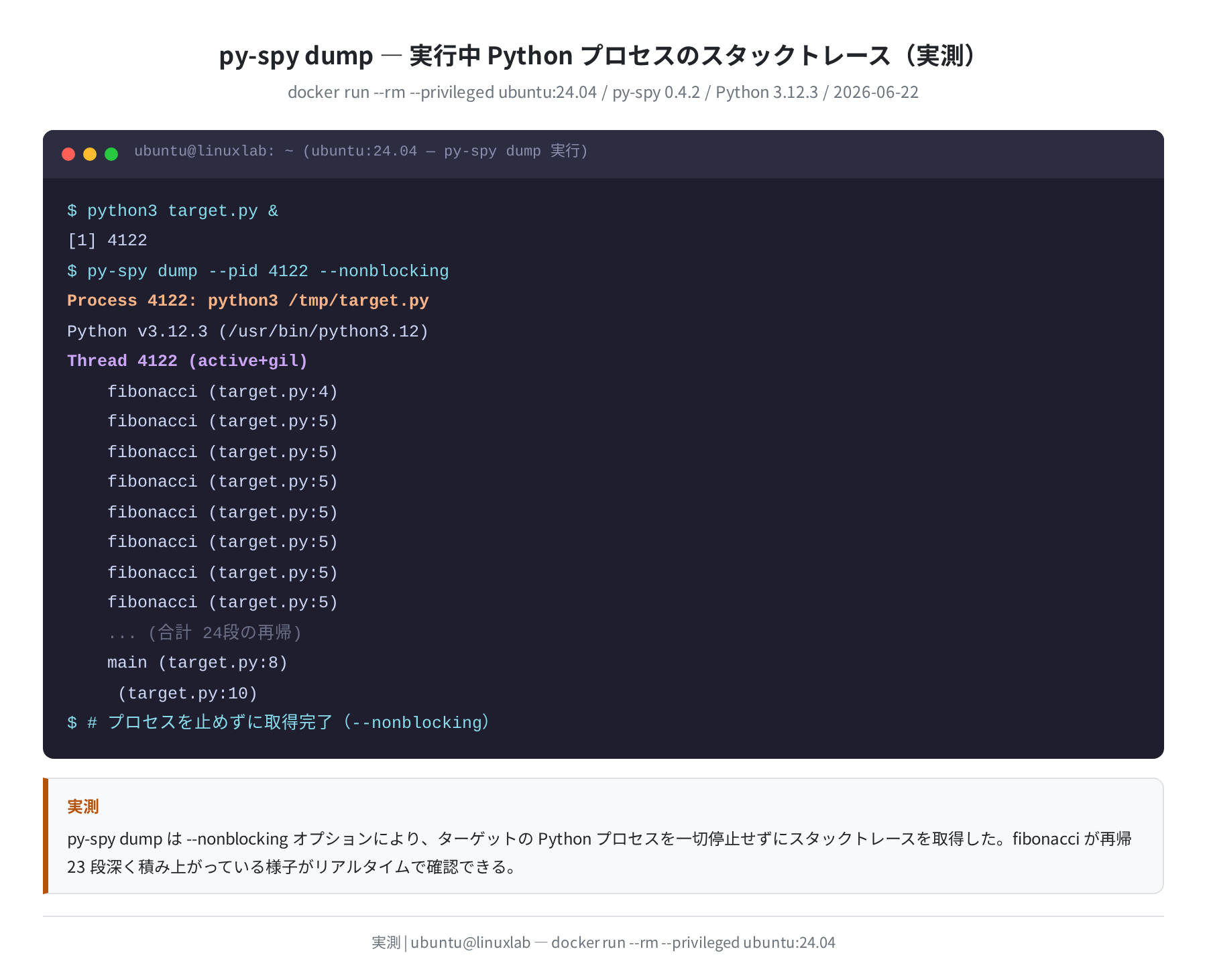Click the orange note heading '実測'
The width and height of the screenshot is (1207, 980).
click(83, 806)
